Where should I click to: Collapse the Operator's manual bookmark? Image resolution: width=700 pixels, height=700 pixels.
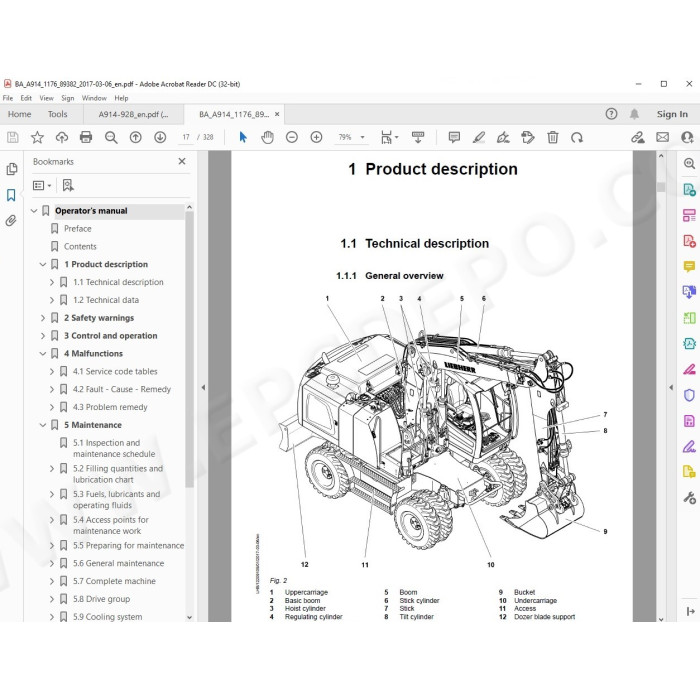coord(34,211)
